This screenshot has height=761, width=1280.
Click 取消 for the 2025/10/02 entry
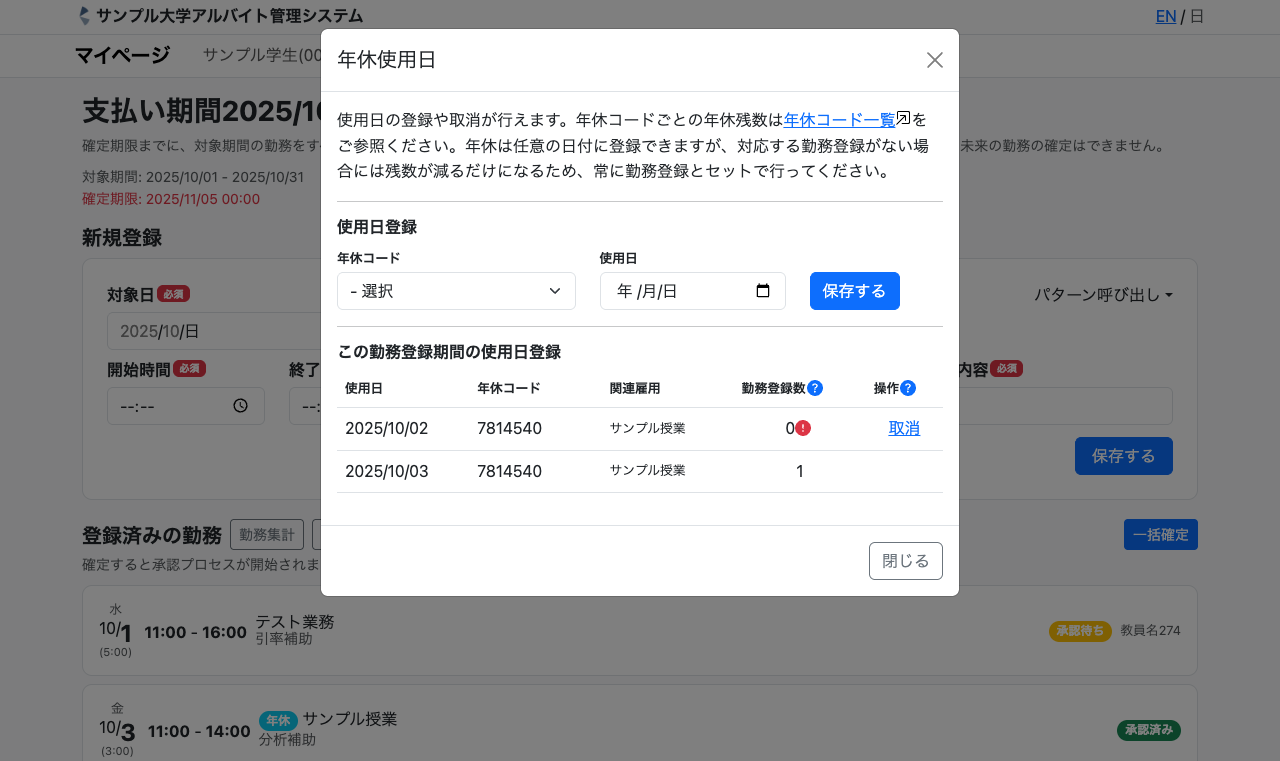click(x=904, y=428)
